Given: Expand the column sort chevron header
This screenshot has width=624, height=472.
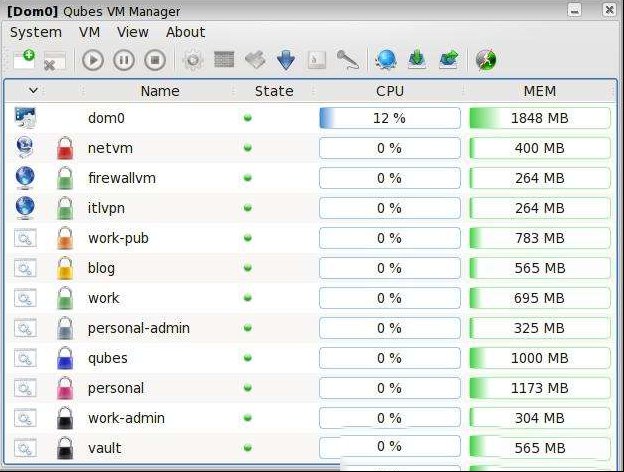Looking at the screenshot, I should (33, 91).
